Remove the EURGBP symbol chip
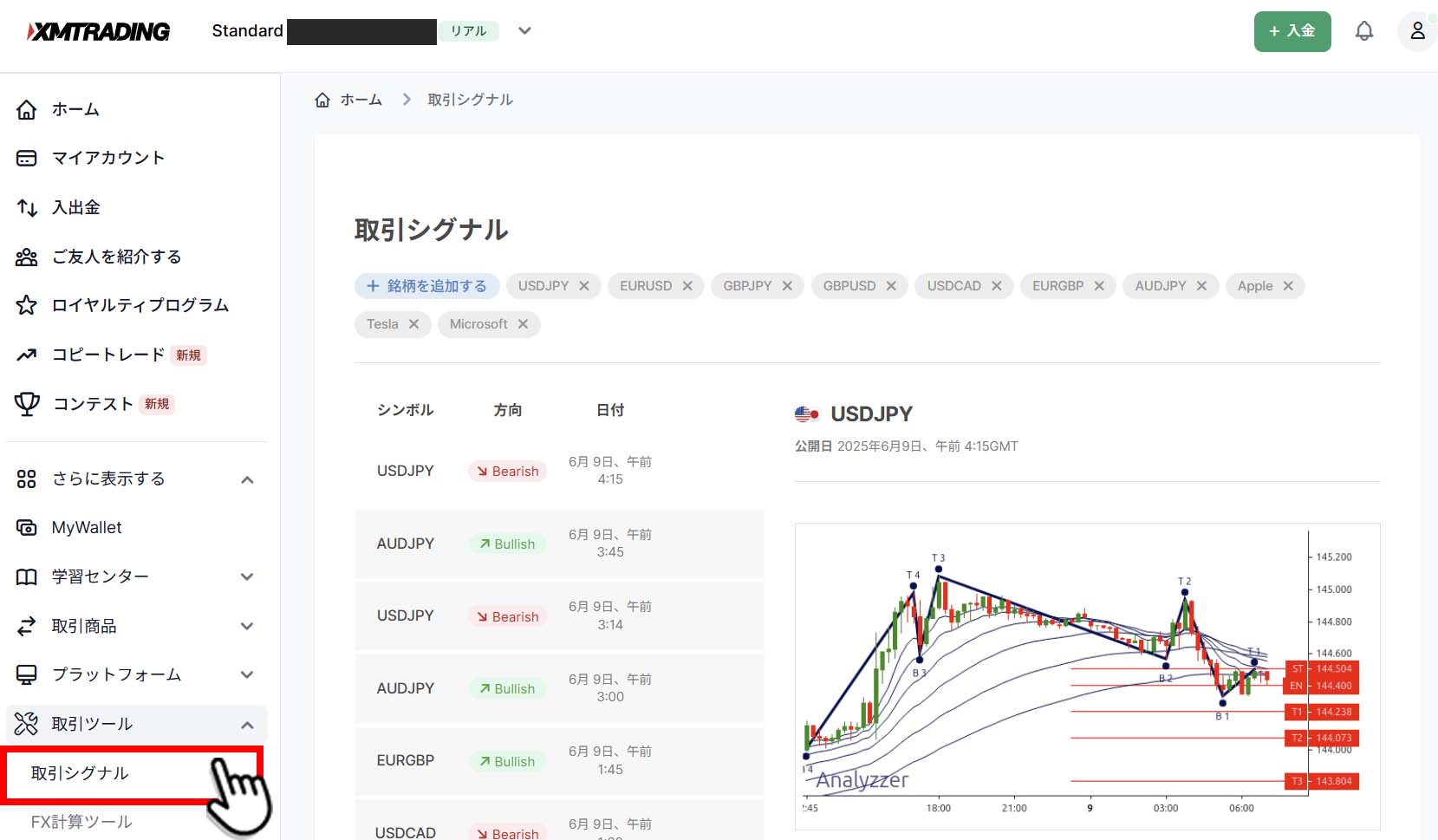The height and width of the screenshot is (840, 1438). pyautogui.click(x=1099, y=286)
